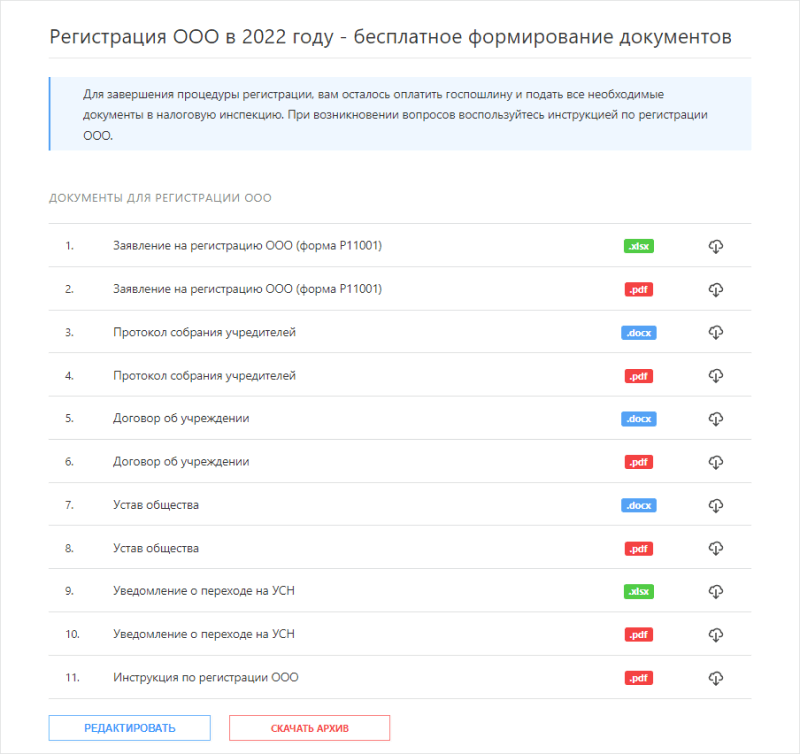This screenshot has height=754, width=800.
Task: Click cloud download icon in row 8
Action: (x=716, y=548)
